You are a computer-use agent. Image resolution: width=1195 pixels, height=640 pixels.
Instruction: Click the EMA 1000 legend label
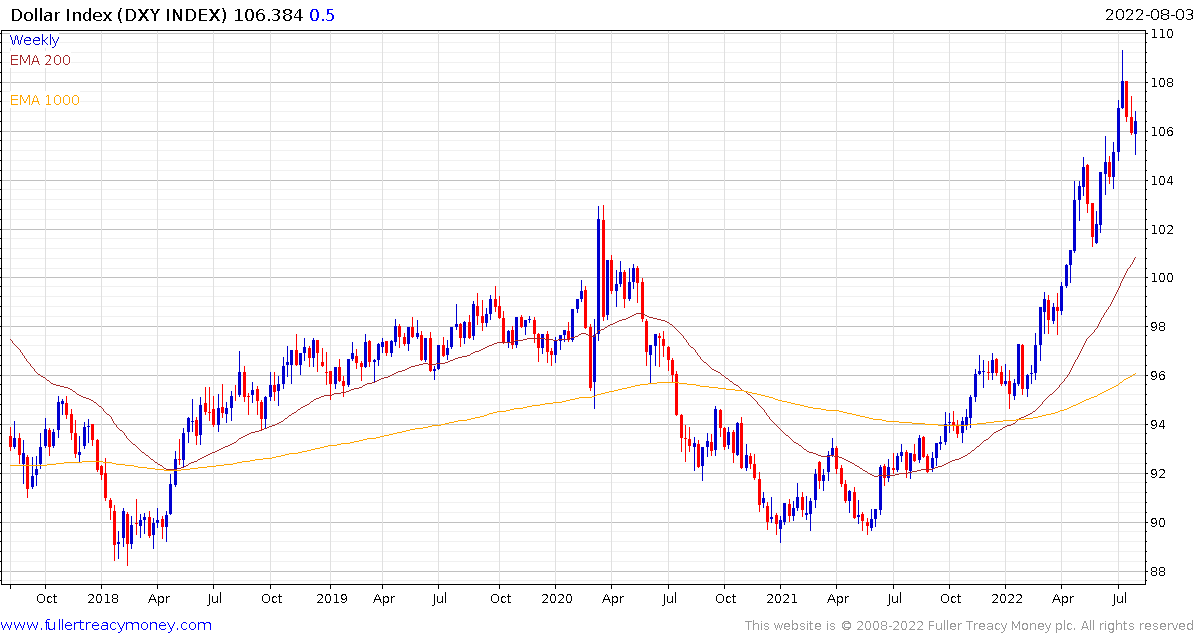44,100
